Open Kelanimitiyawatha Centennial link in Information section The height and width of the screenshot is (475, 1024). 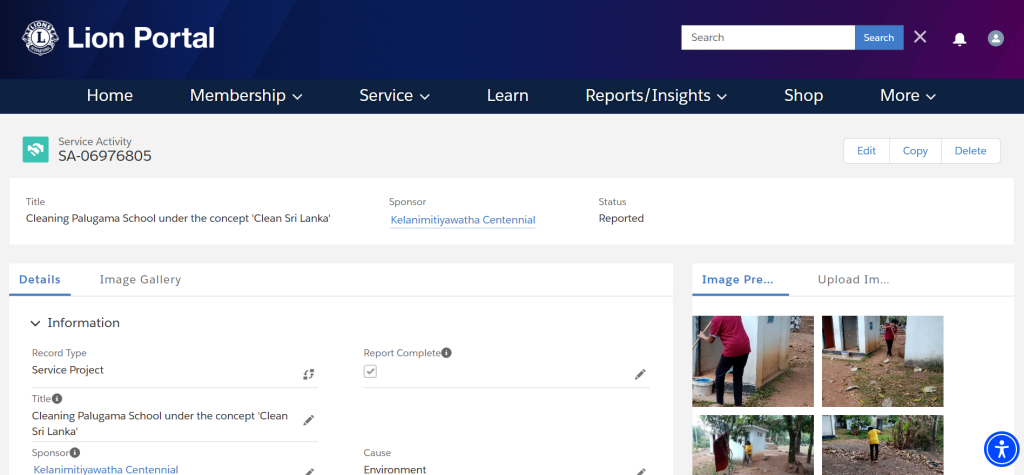(x=106, y=469)
